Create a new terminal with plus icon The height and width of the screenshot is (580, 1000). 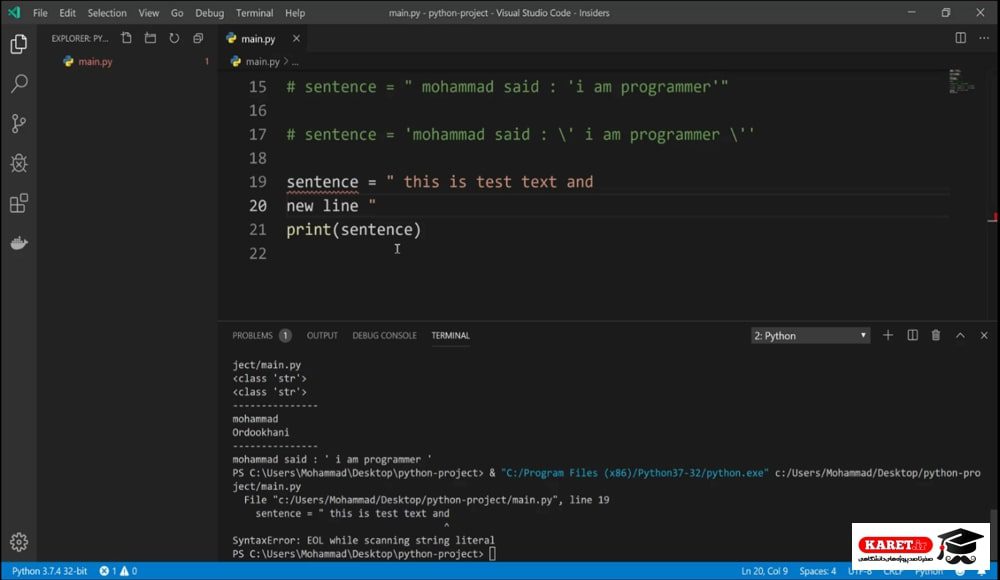pos(888,335)
